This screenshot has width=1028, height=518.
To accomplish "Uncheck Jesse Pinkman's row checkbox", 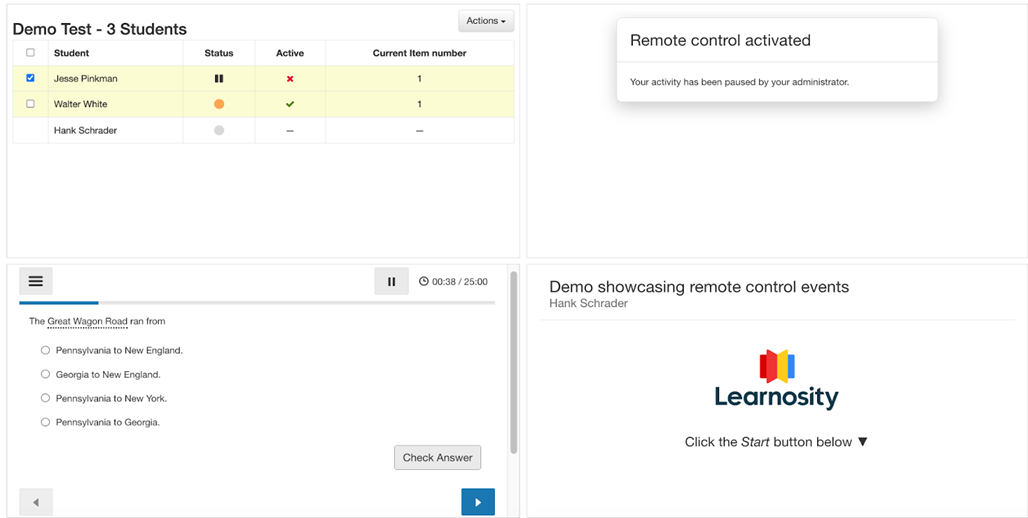I will (x=30, y=78).
